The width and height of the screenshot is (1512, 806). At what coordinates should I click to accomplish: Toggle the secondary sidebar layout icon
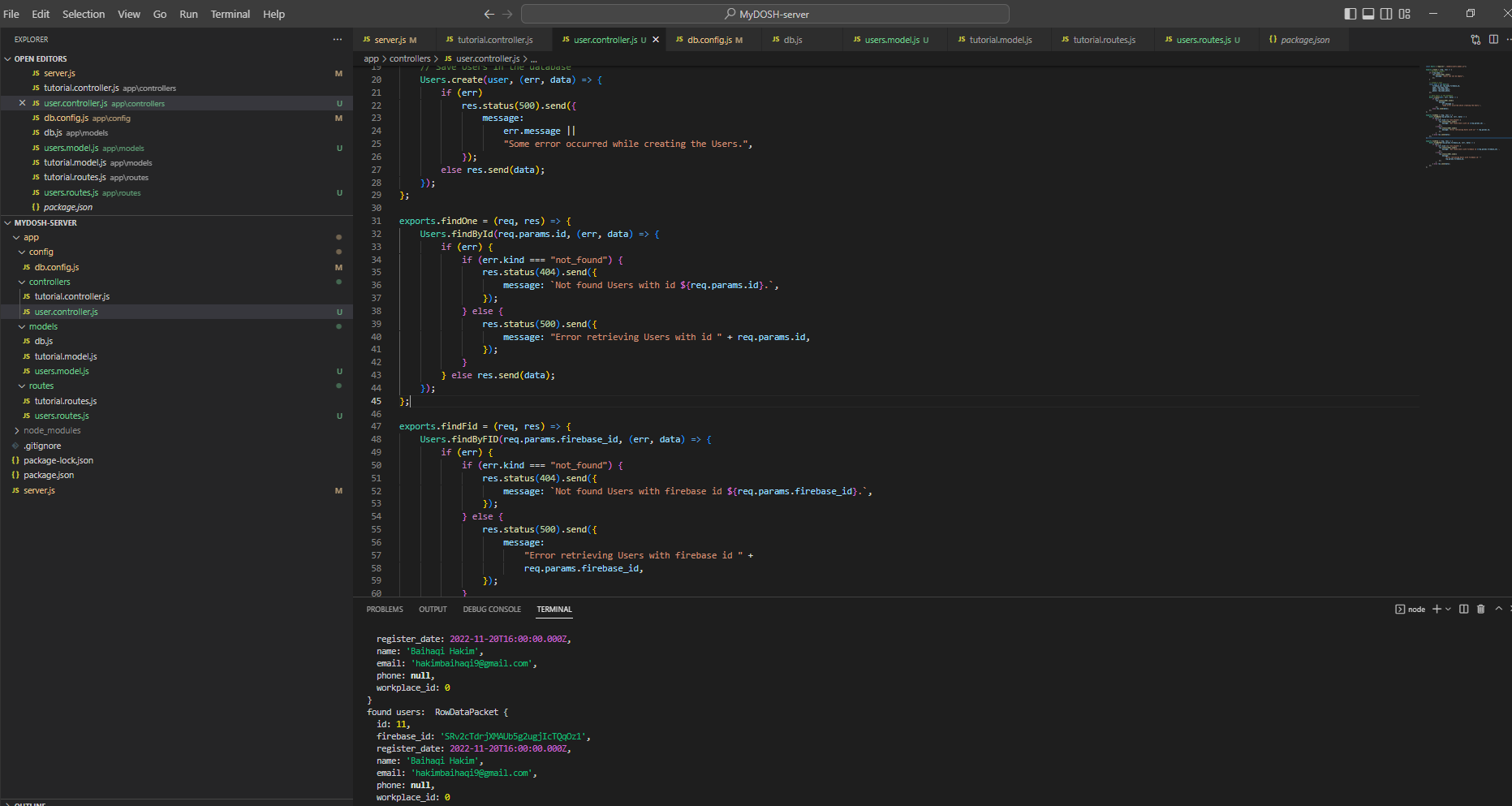pyautogui.click(x=1386, y=14)
